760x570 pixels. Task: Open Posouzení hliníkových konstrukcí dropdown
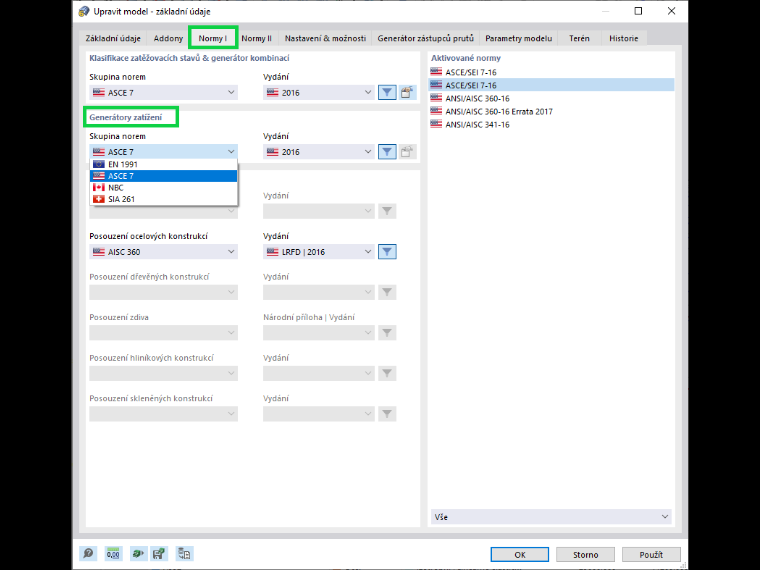[164, 373]
